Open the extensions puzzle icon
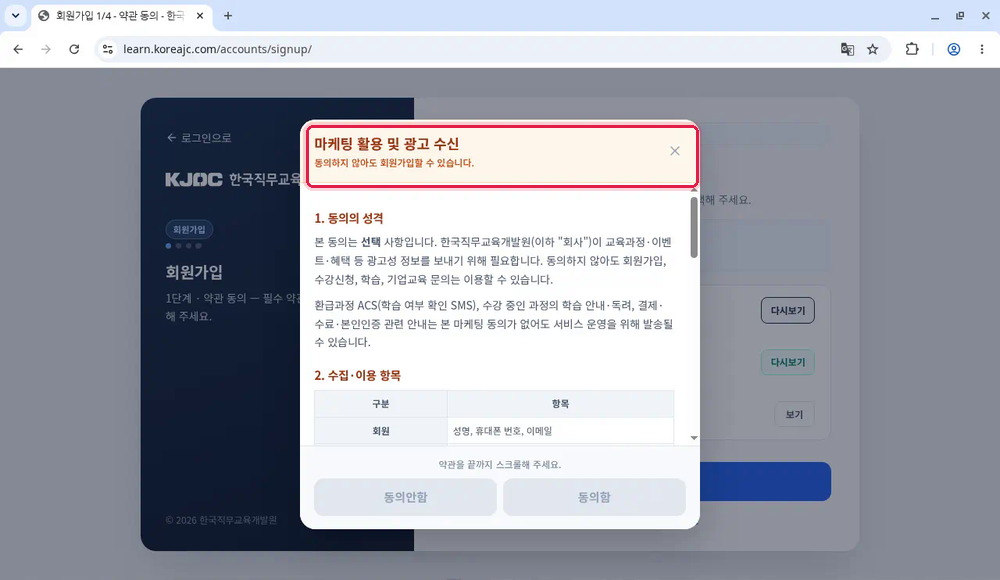This screenshot has width=1000, height=580. coord(912,49)
